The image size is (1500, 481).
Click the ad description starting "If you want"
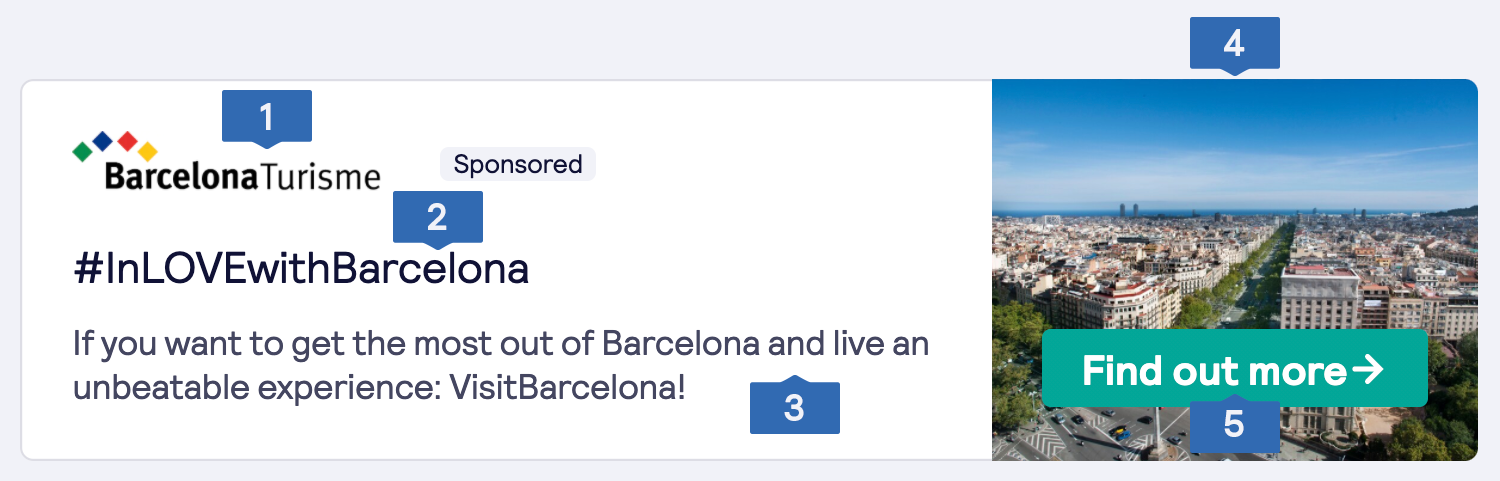[x=500, y=345]
